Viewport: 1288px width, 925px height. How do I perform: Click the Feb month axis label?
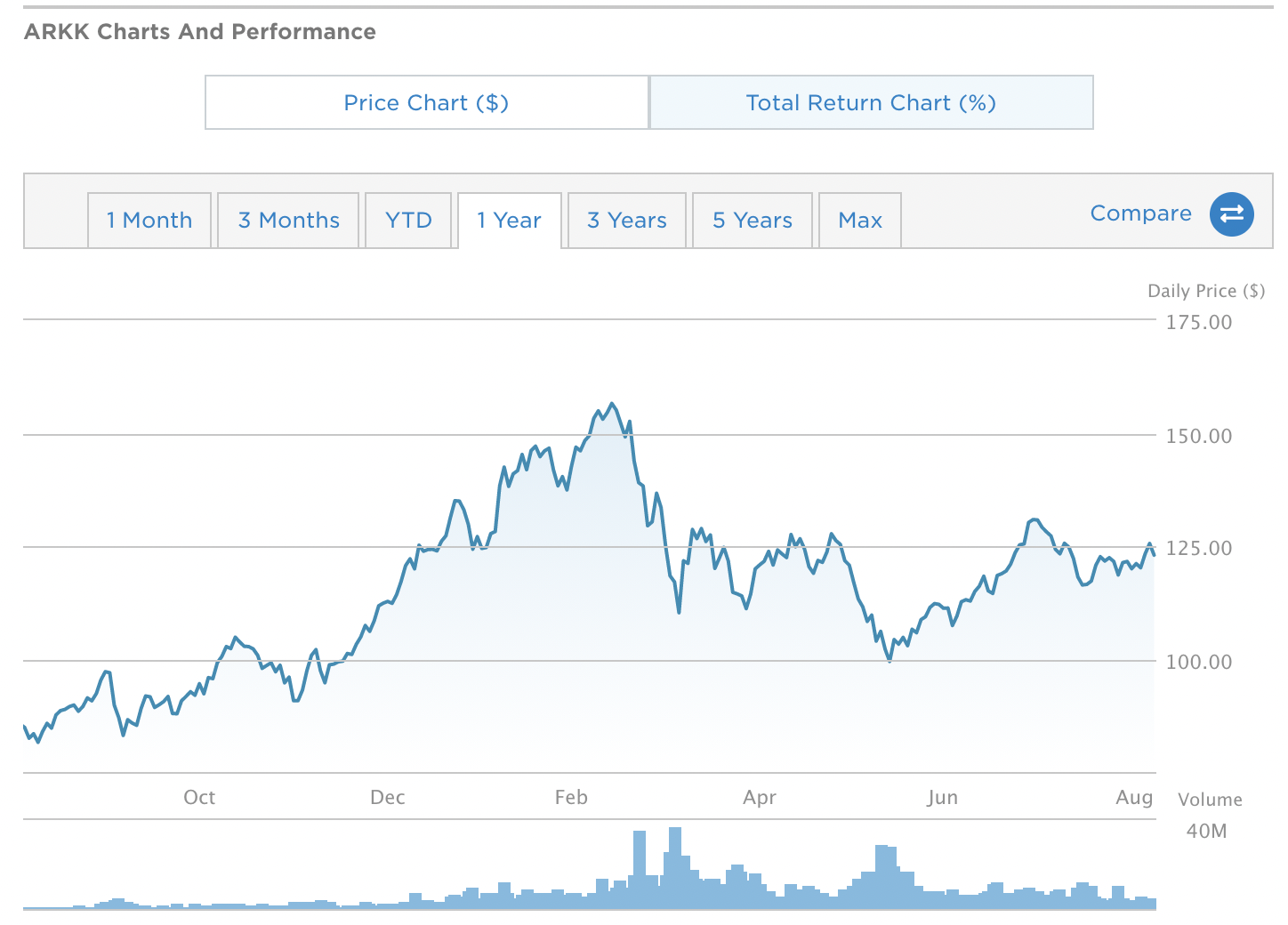(571, 797)
